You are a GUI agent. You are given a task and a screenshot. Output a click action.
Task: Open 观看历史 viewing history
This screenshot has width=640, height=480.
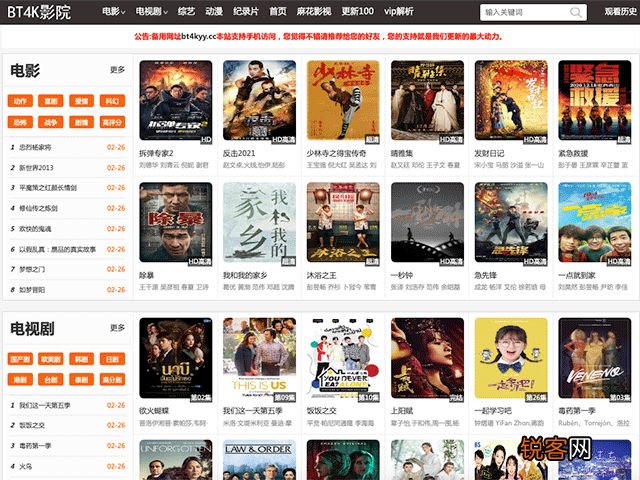coord(620,12)
